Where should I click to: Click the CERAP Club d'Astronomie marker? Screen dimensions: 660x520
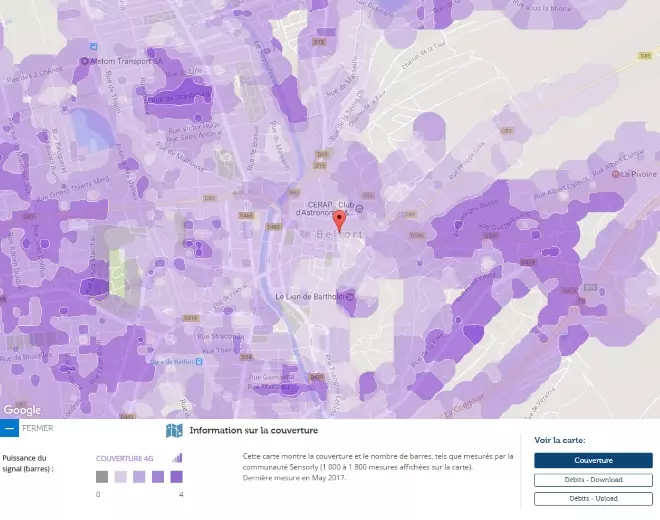point(359,208)
